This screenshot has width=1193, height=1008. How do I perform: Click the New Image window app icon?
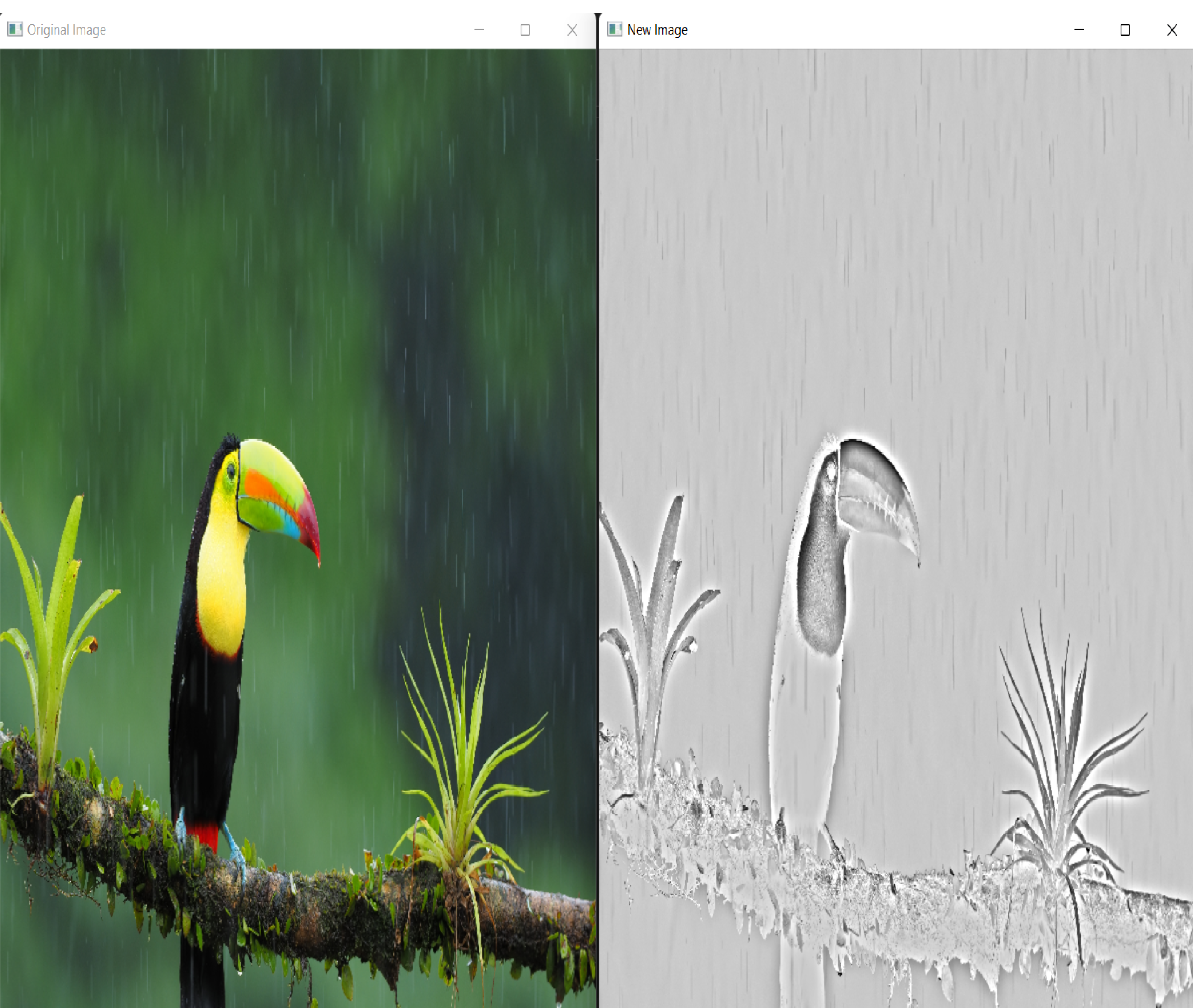click(614, 30)
